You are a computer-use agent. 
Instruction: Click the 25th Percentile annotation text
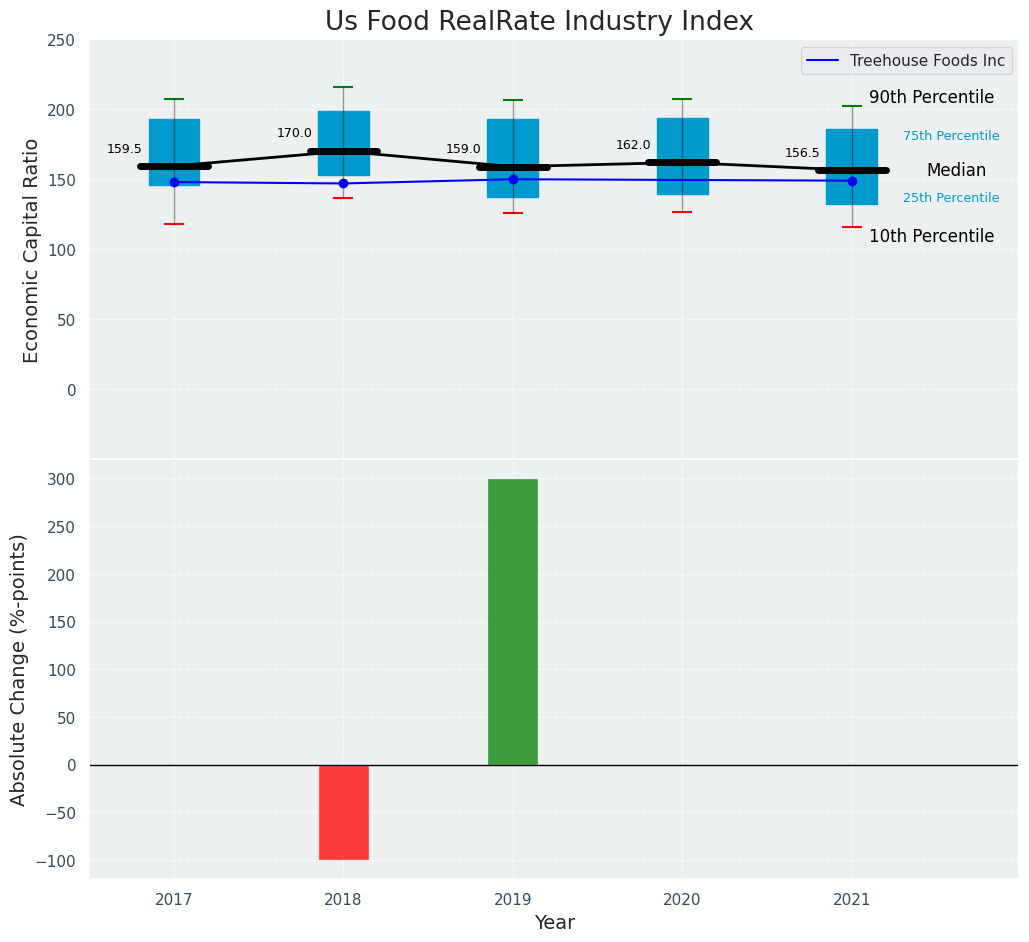click(950, 198)
